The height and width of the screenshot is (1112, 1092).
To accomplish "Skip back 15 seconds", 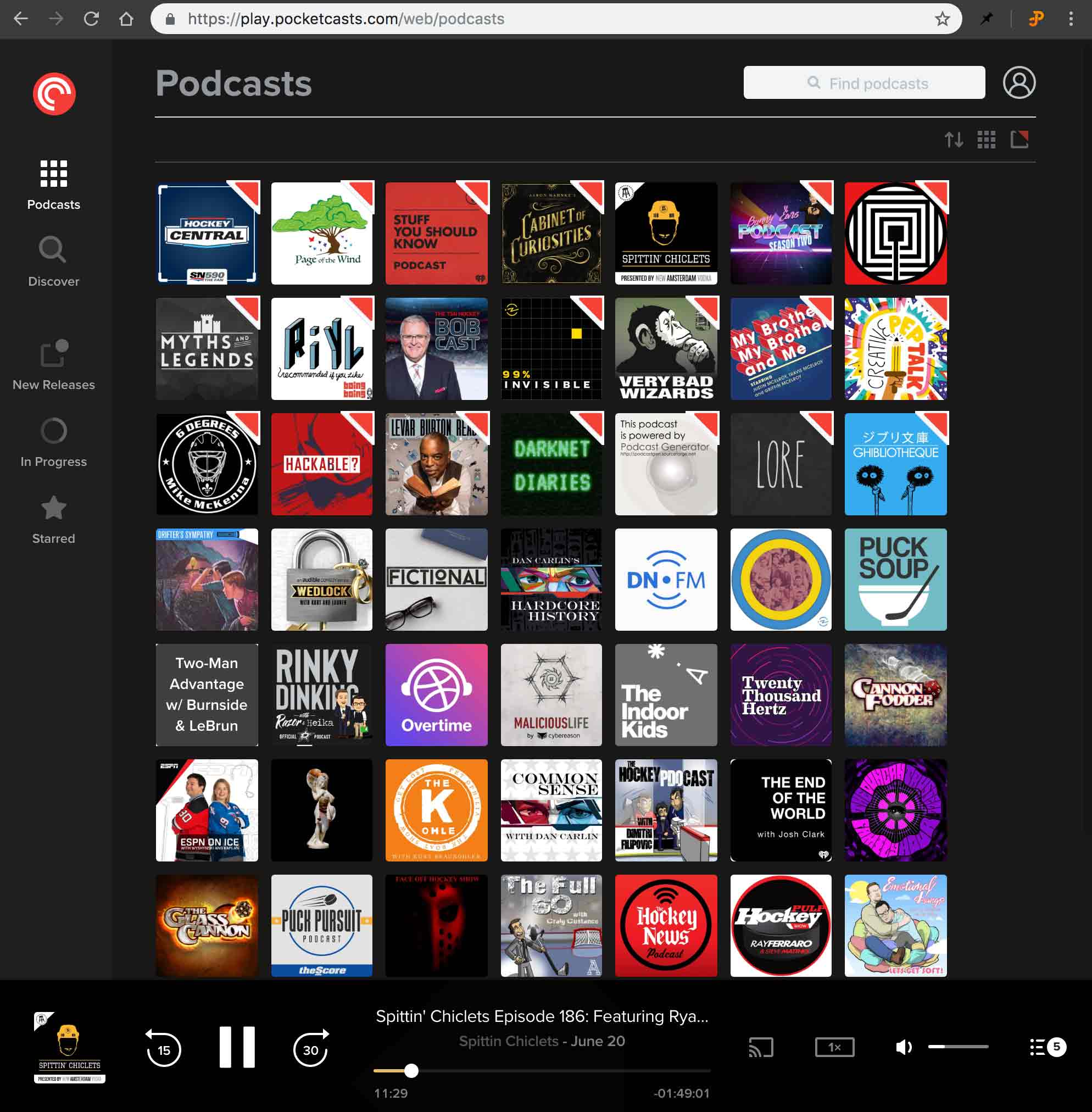I will (x=164, y=1048).
